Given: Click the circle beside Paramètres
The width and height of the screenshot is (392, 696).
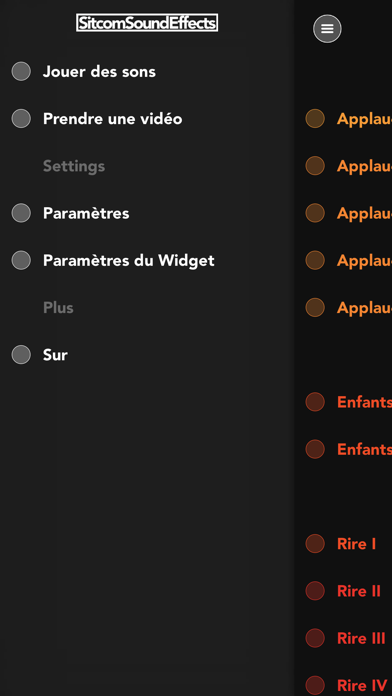Looking at the screenshot, I should [21, 213].
